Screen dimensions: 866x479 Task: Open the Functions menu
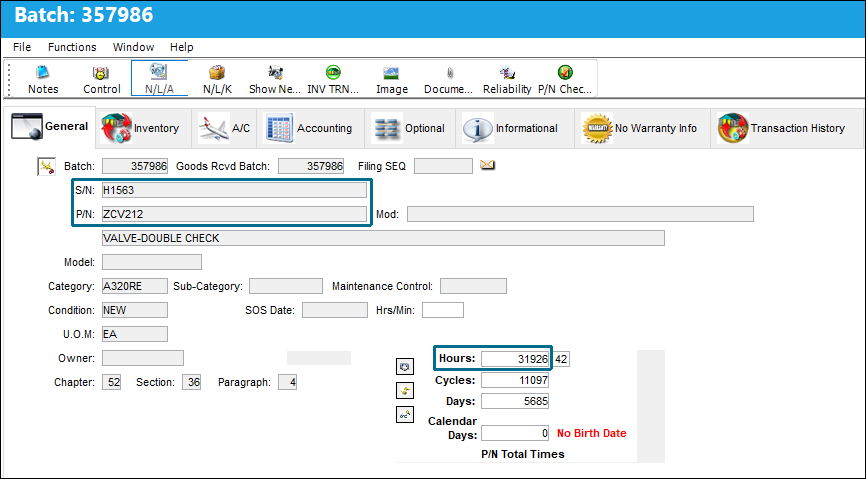coord(72,47)
